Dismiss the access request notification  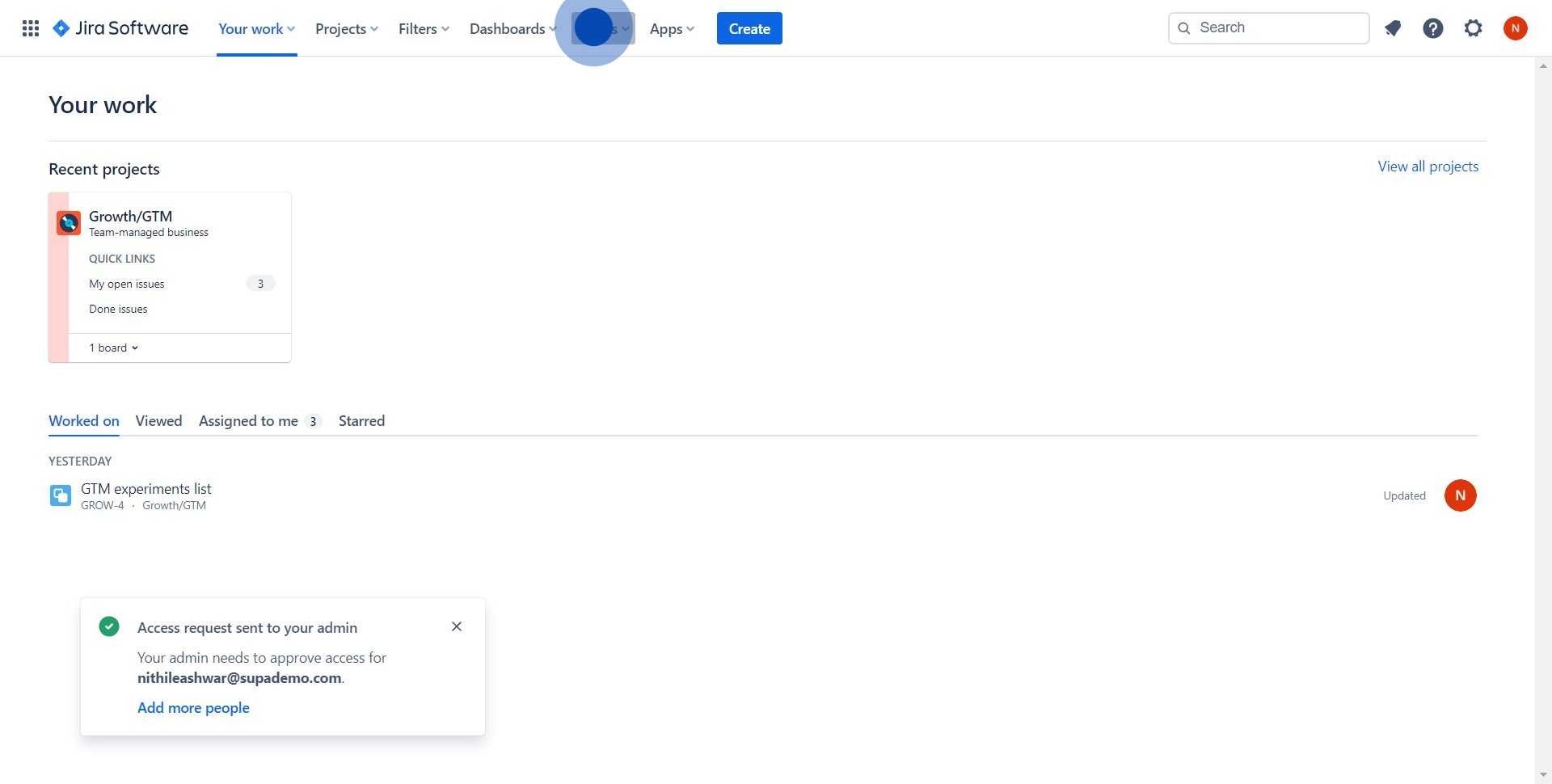pos(457,626)
